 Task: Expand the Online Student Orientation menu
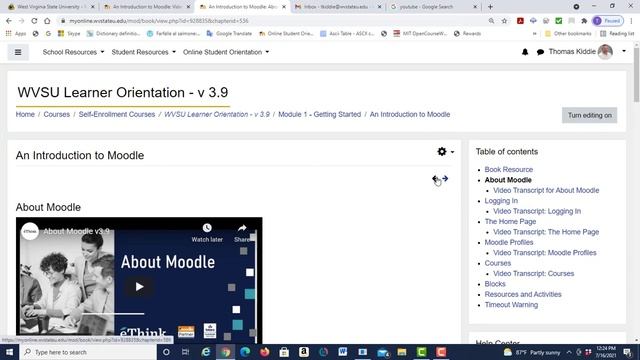[226, 52]
